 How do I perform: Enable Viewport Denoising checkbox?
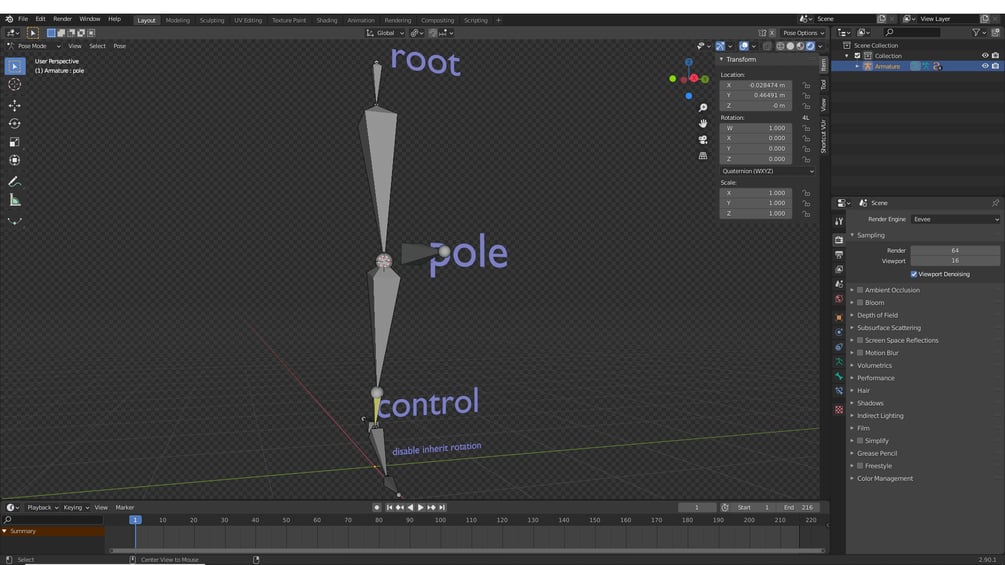(x=914, y=274)
